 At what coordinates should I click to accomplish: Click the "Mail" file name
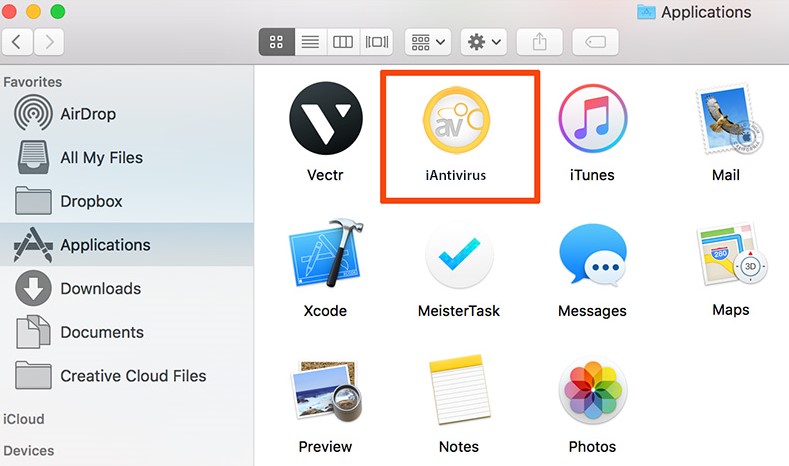click(726, 175)
